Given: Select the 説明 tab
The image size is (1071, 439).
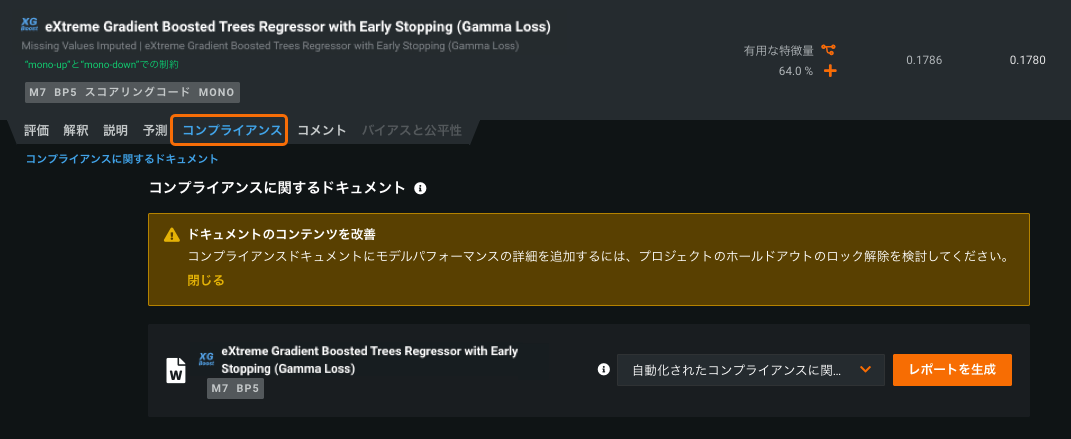Looking at the screenshot, I should pos(115,130).
